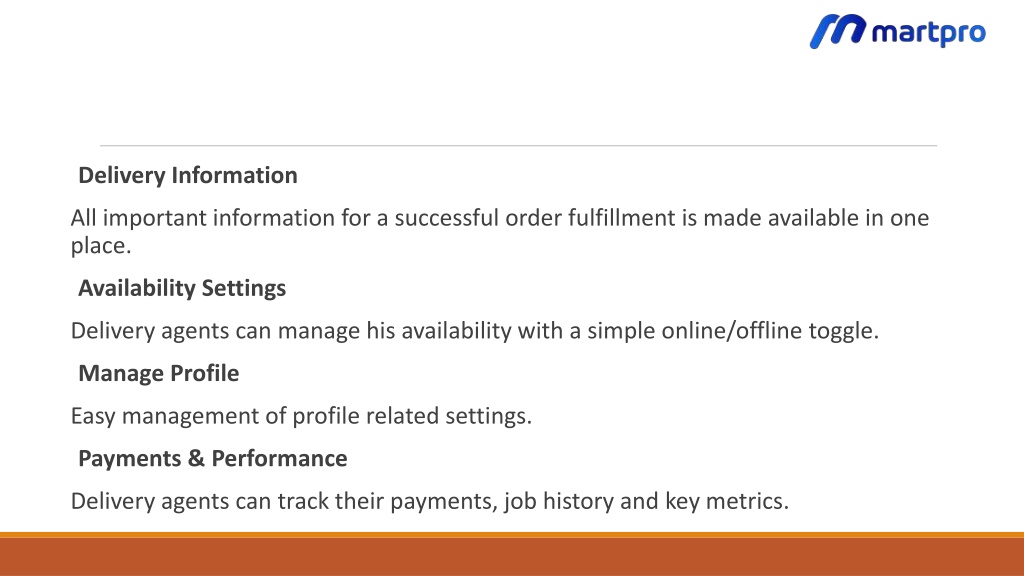Image resolution: width=1024 pixels, height=576 pixels.
Task: Click the word 'Settings' in second heading
Action: [244, 288]
